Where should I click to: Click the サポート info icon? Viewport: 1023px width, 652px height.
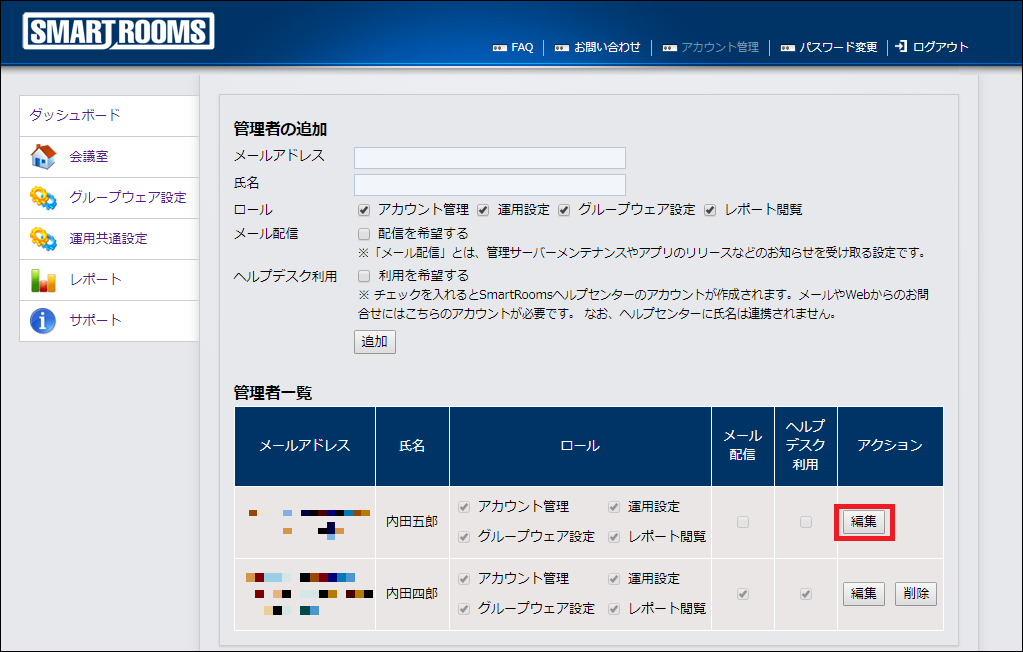pos(43,321)
